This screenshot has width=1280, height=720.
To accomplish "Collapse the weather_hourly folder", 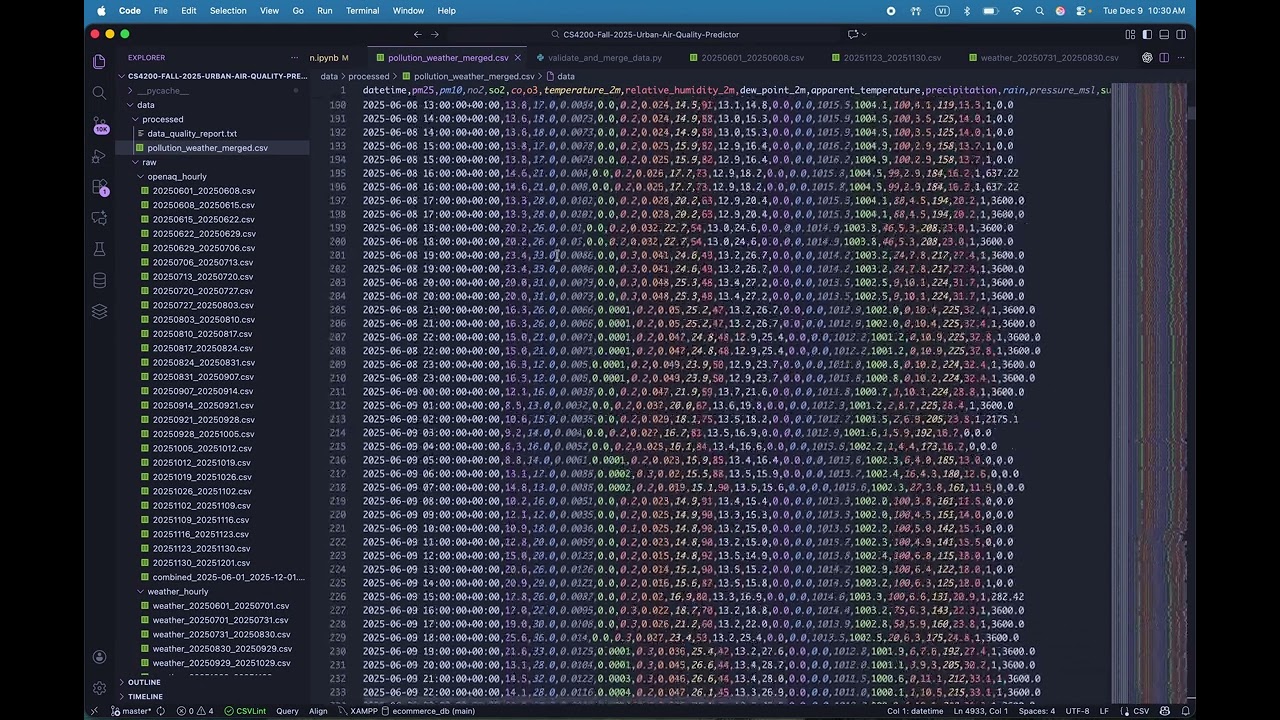I will (x=140, y=591).
